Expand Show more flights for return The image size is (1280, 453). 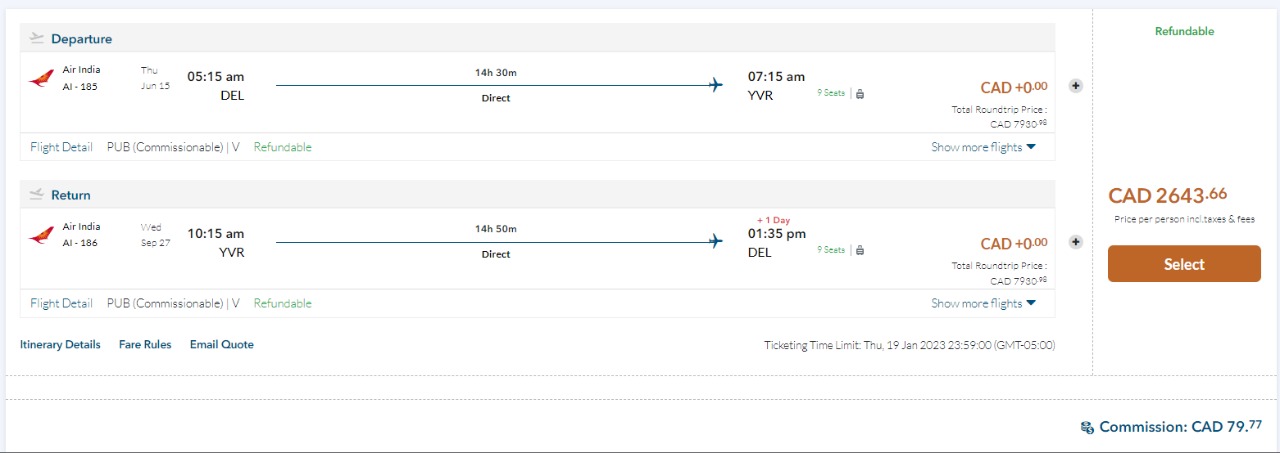[x=983, y=303]
